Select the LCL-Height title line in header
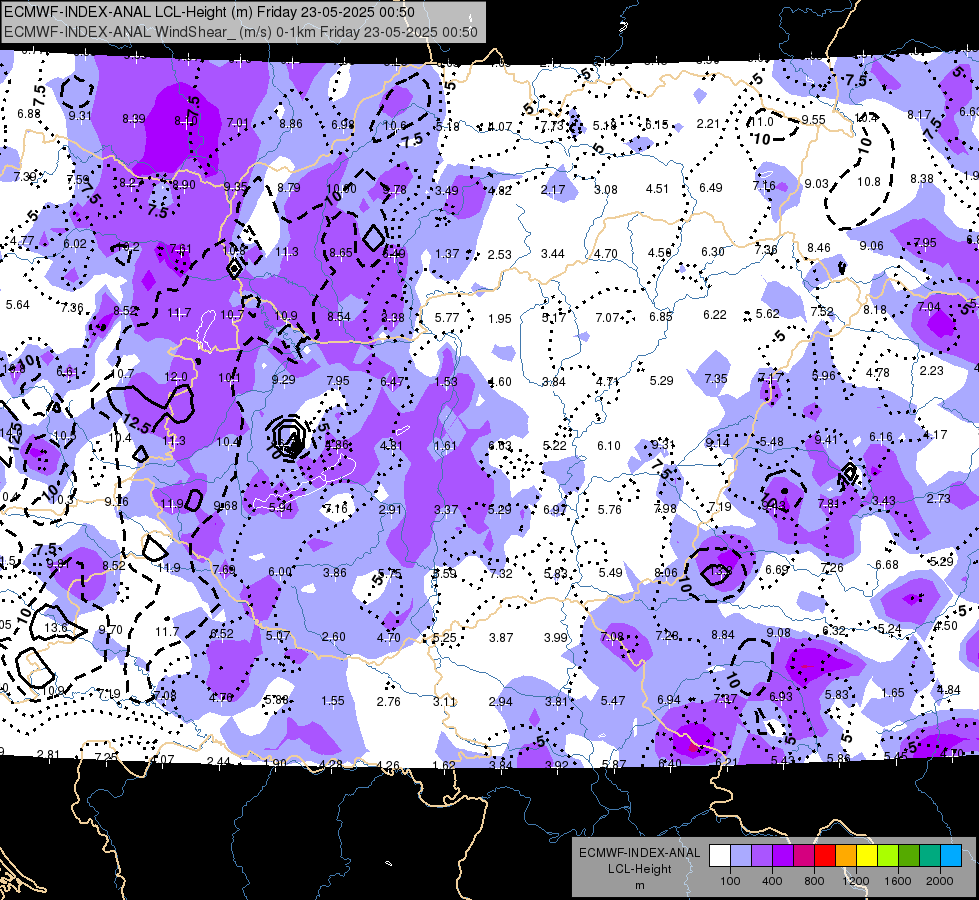Screen dimensions: 979x900 pyautogui.click(x=209, y=12)
